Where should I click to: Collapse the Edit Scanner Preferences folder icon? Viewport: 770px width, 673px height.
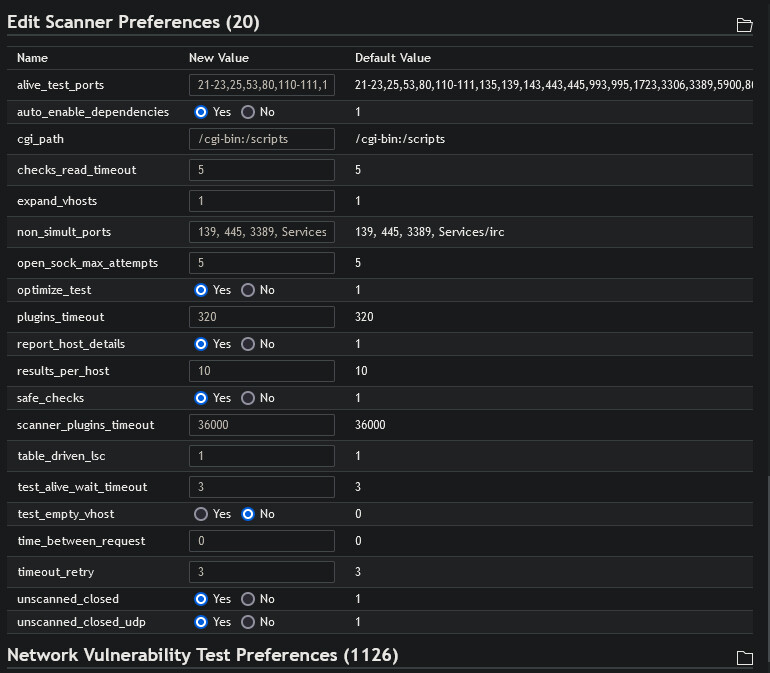[744, 25]
